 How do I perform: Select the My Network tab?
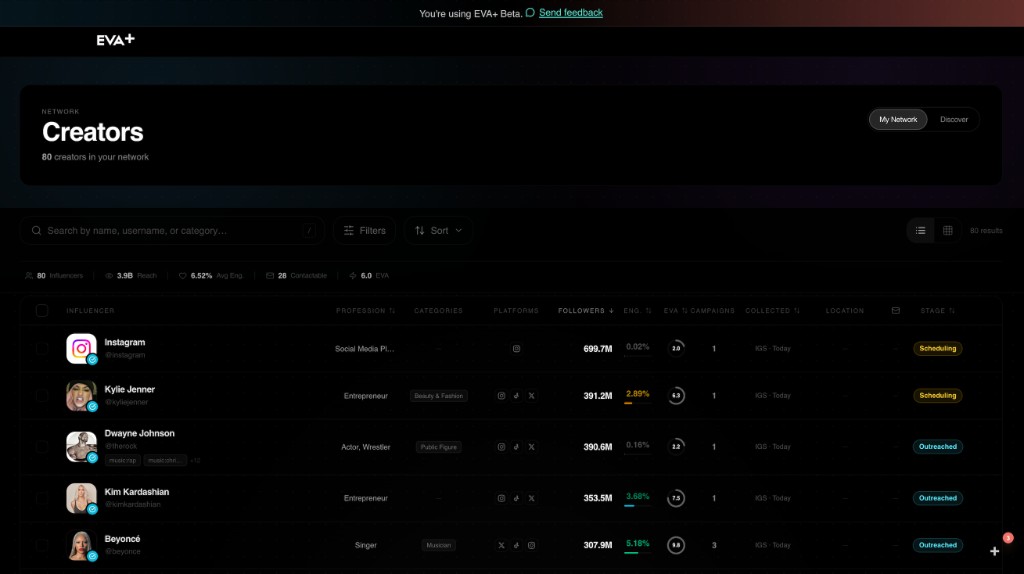tap(897, 120)
